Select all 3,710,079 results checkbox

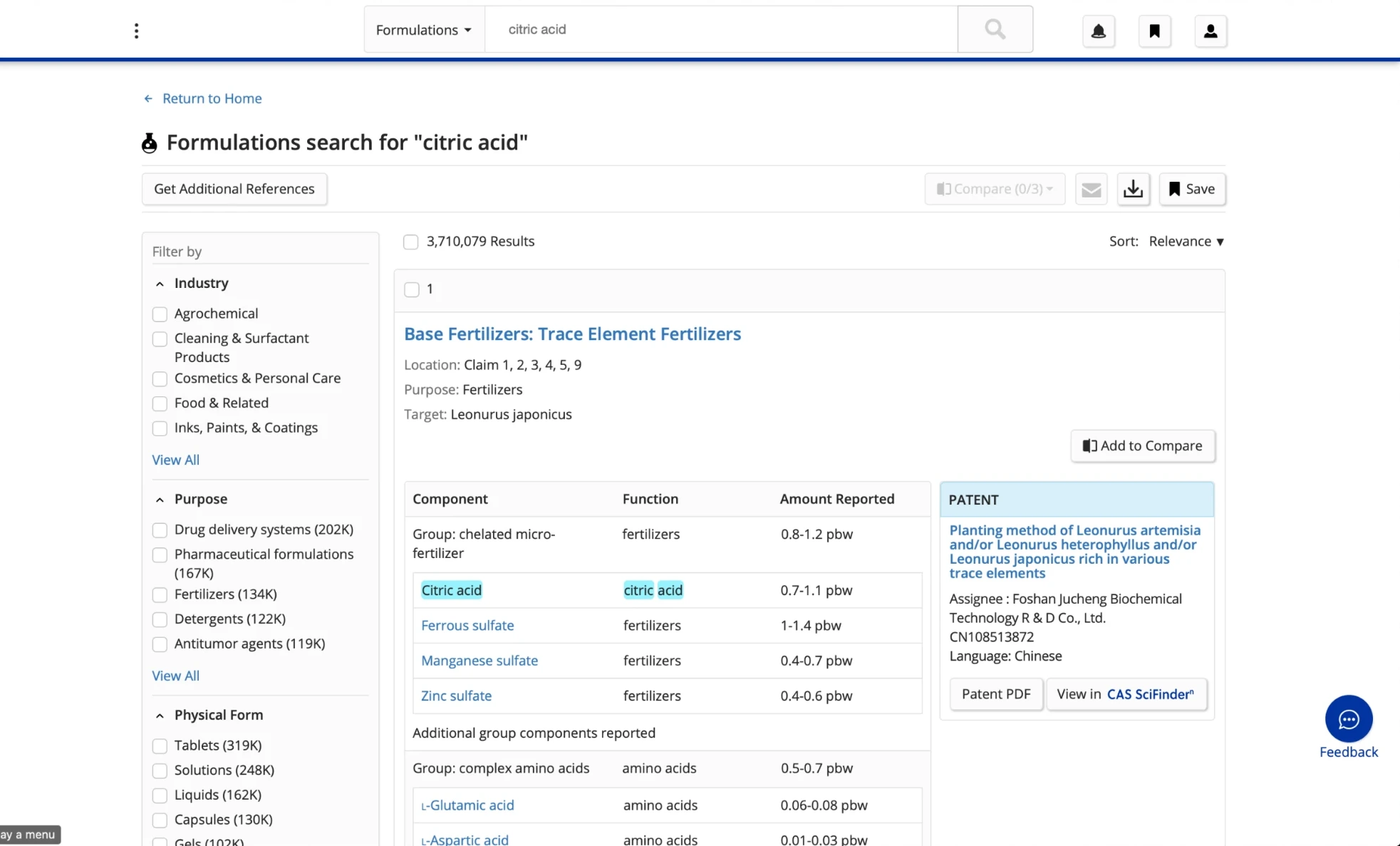[x=410, y=242]
